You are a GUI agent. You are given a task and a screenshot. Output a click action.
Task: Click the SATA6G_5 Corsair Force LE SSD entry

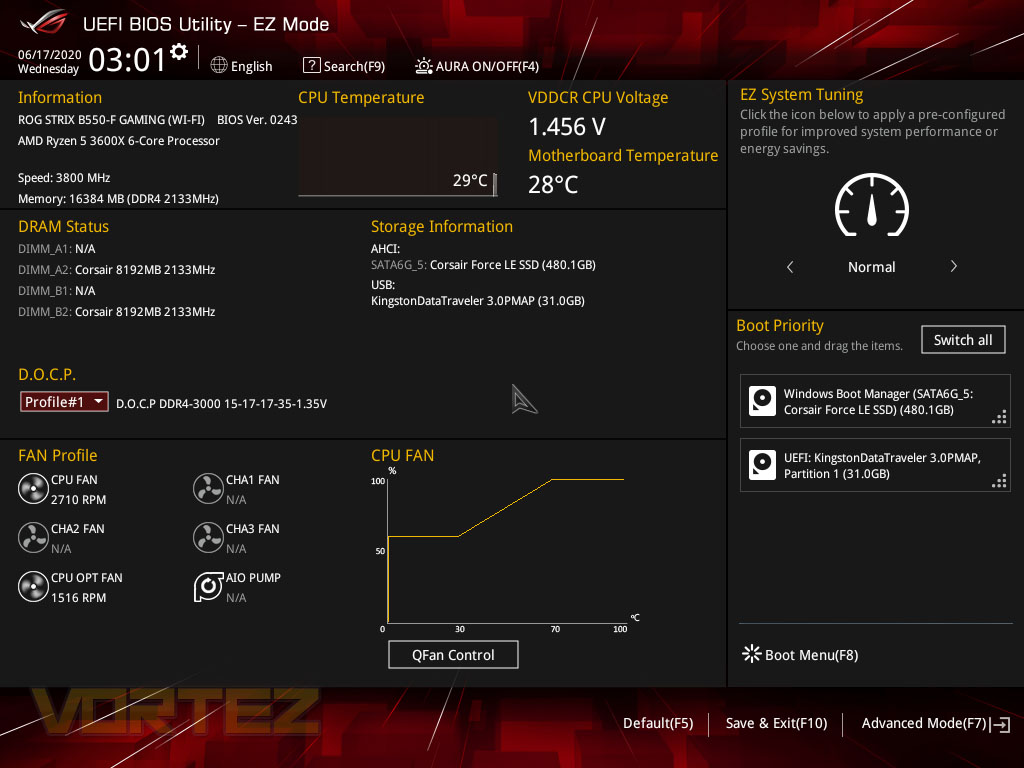[x=483, y=264]
